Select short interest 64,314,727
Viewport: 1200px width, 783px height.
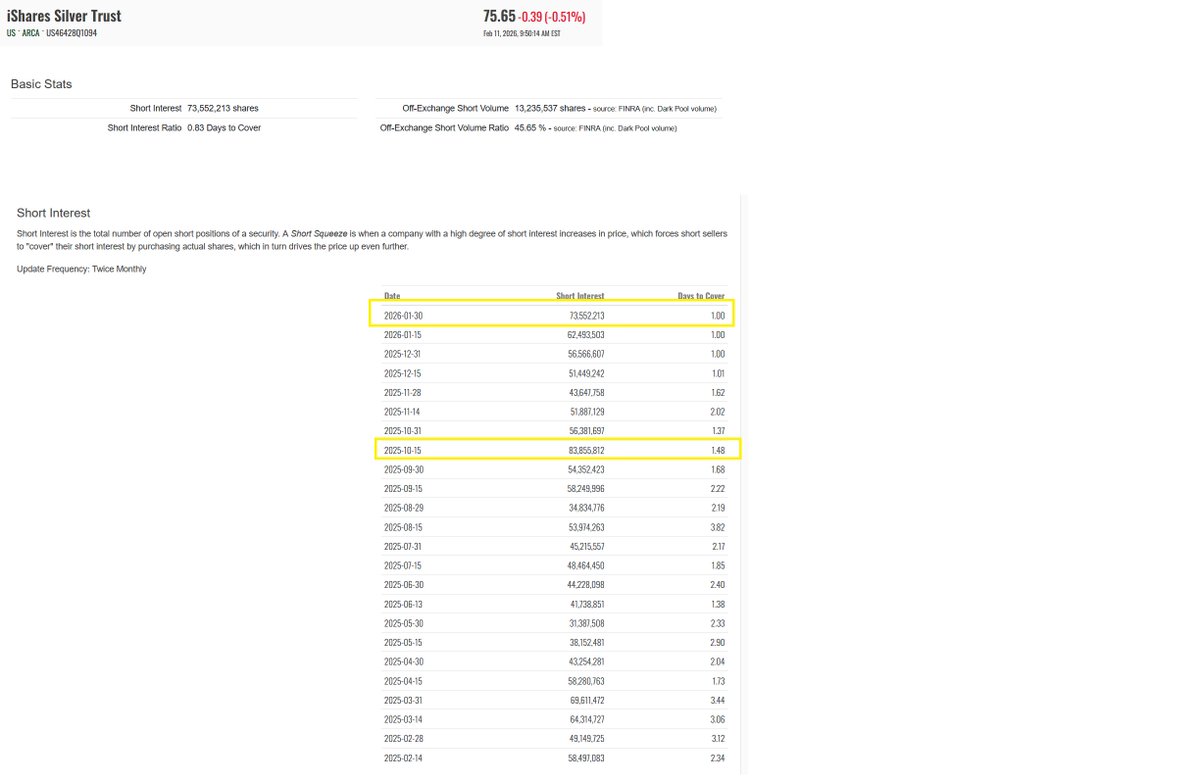pyautogui.click(x=585, y=720)
